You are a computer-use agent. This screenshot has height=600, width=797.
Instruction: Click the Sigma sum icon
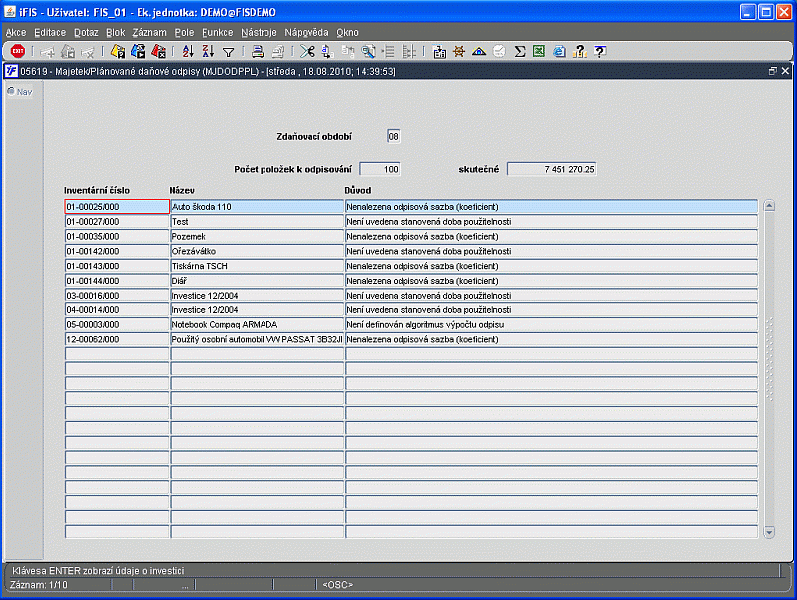tap(519, 51)
